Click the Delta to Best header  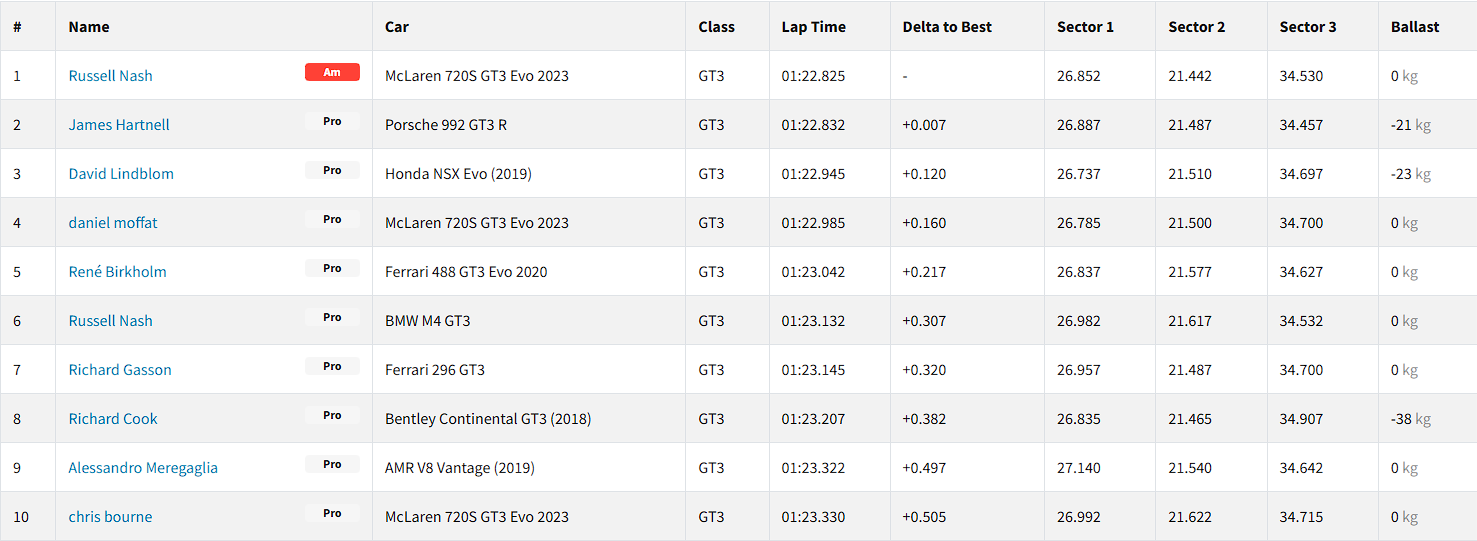pyautogui.click(x=947, y=27)
